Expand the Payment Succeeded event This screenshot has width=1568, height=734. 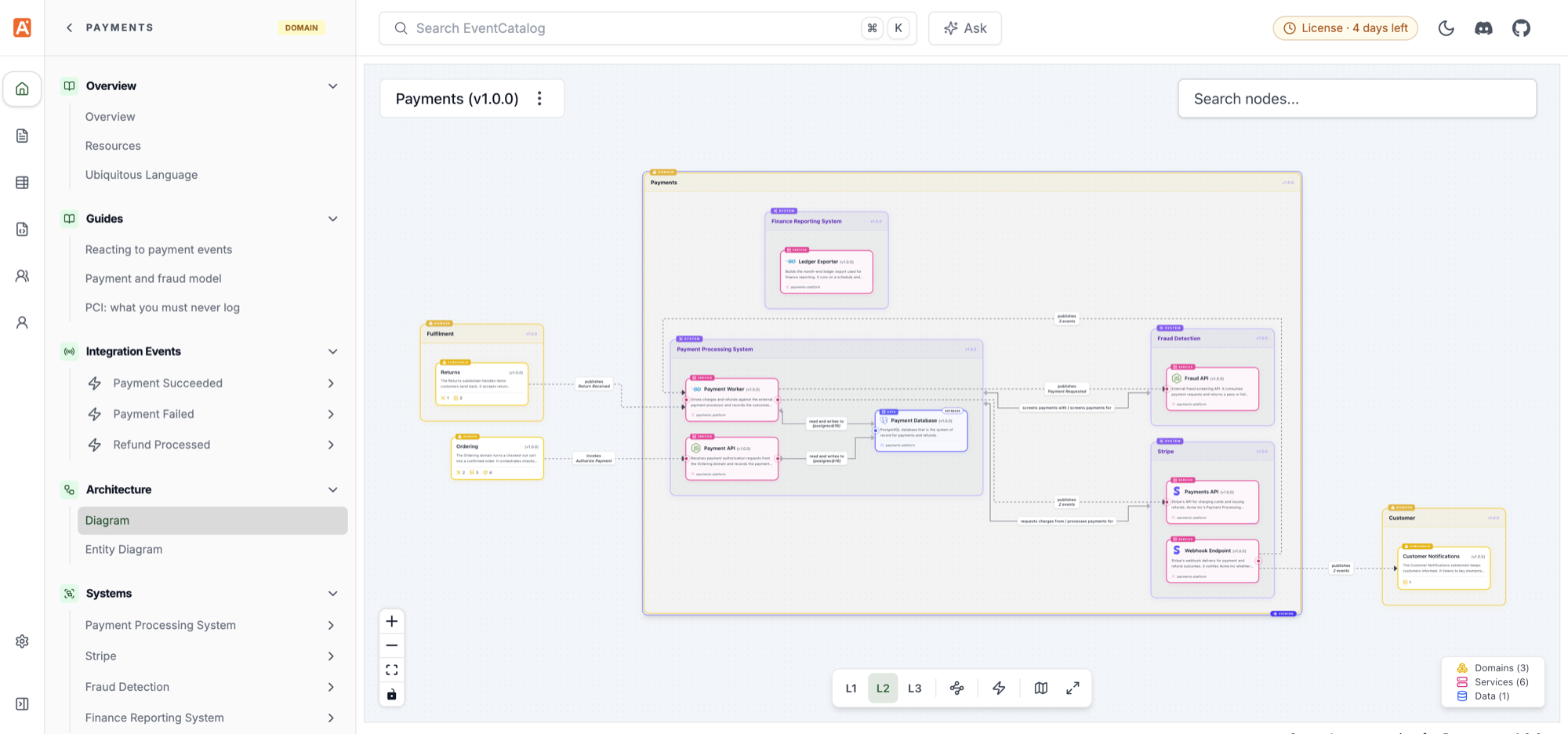click(331, 383)
